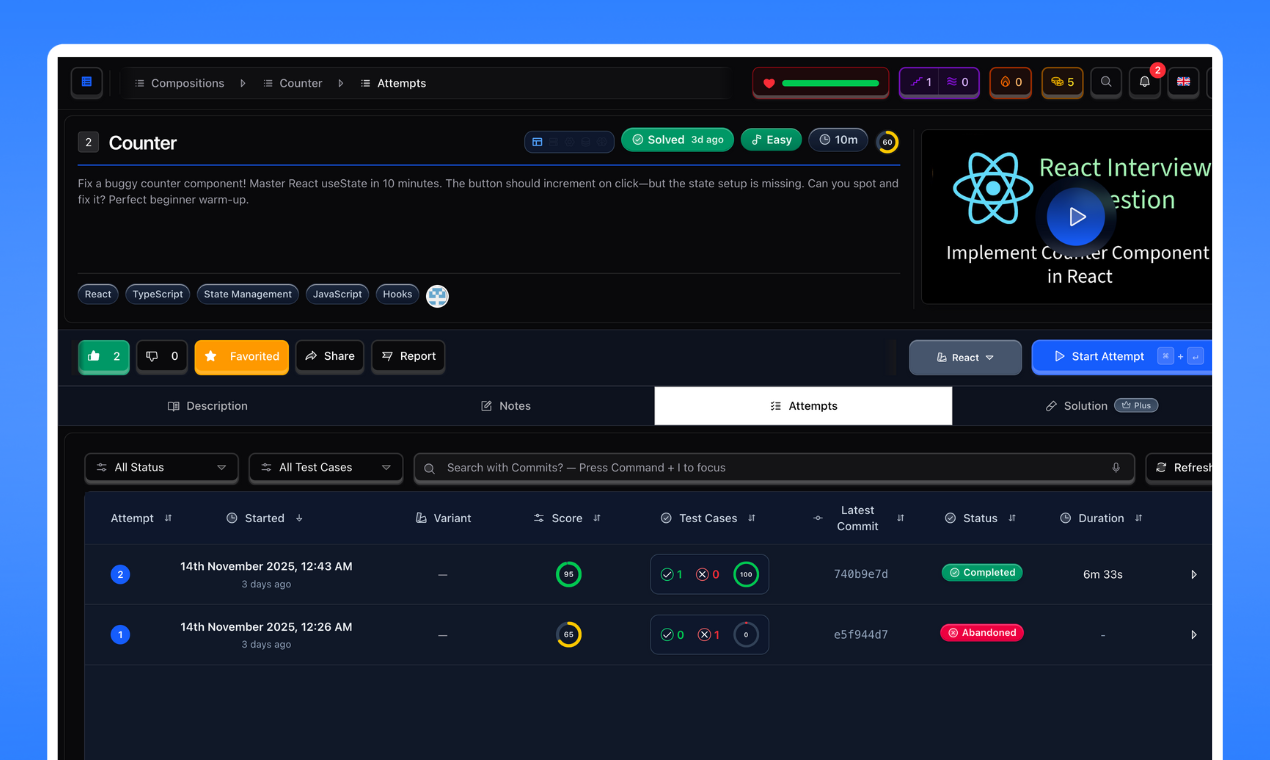
Task: Click attempt number 1 badge
Action: pyautogui.click(x=120, y=634)
